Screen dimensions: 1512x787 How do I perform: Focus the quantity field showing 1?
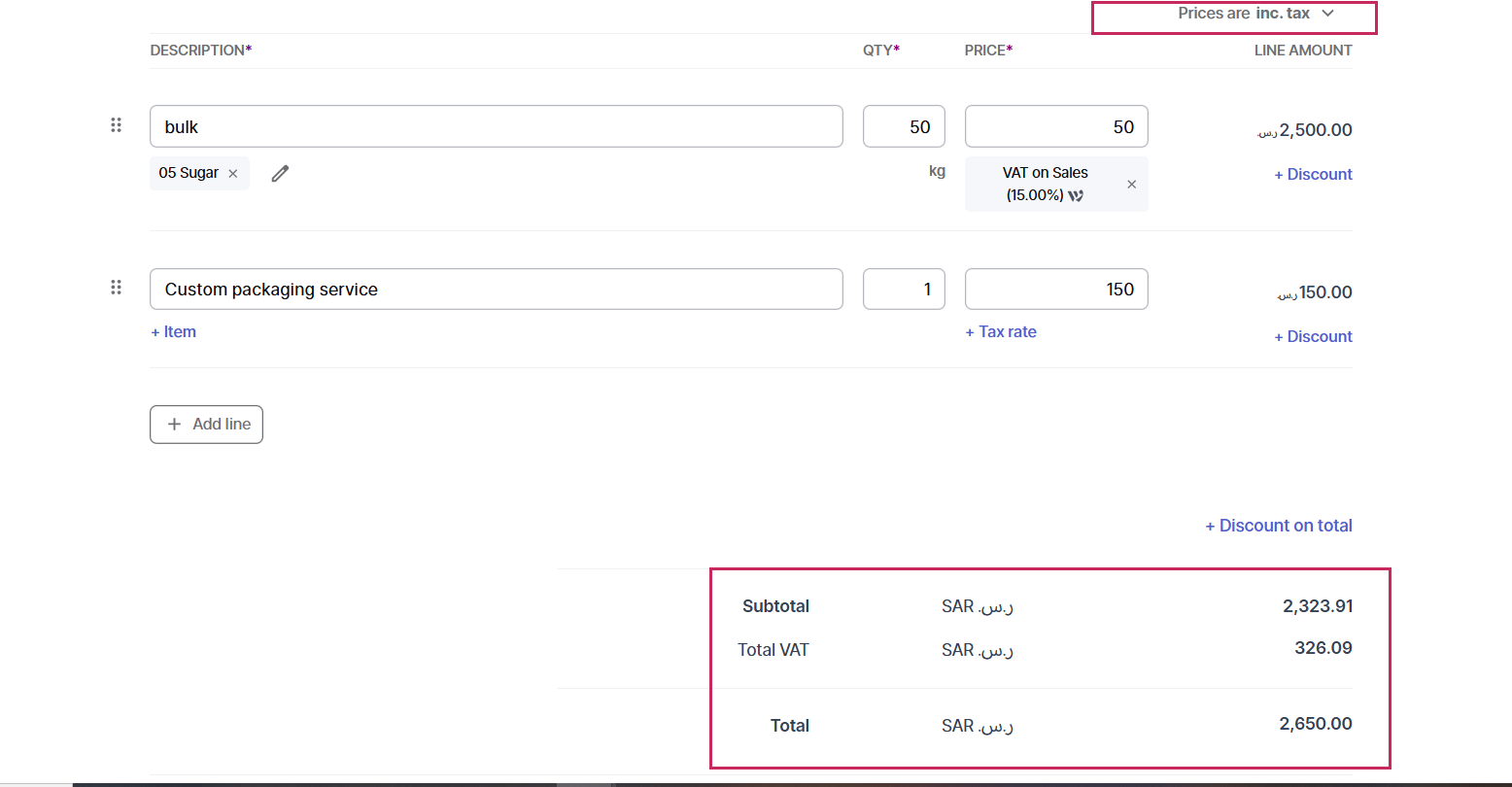click(x=904, y=290)
